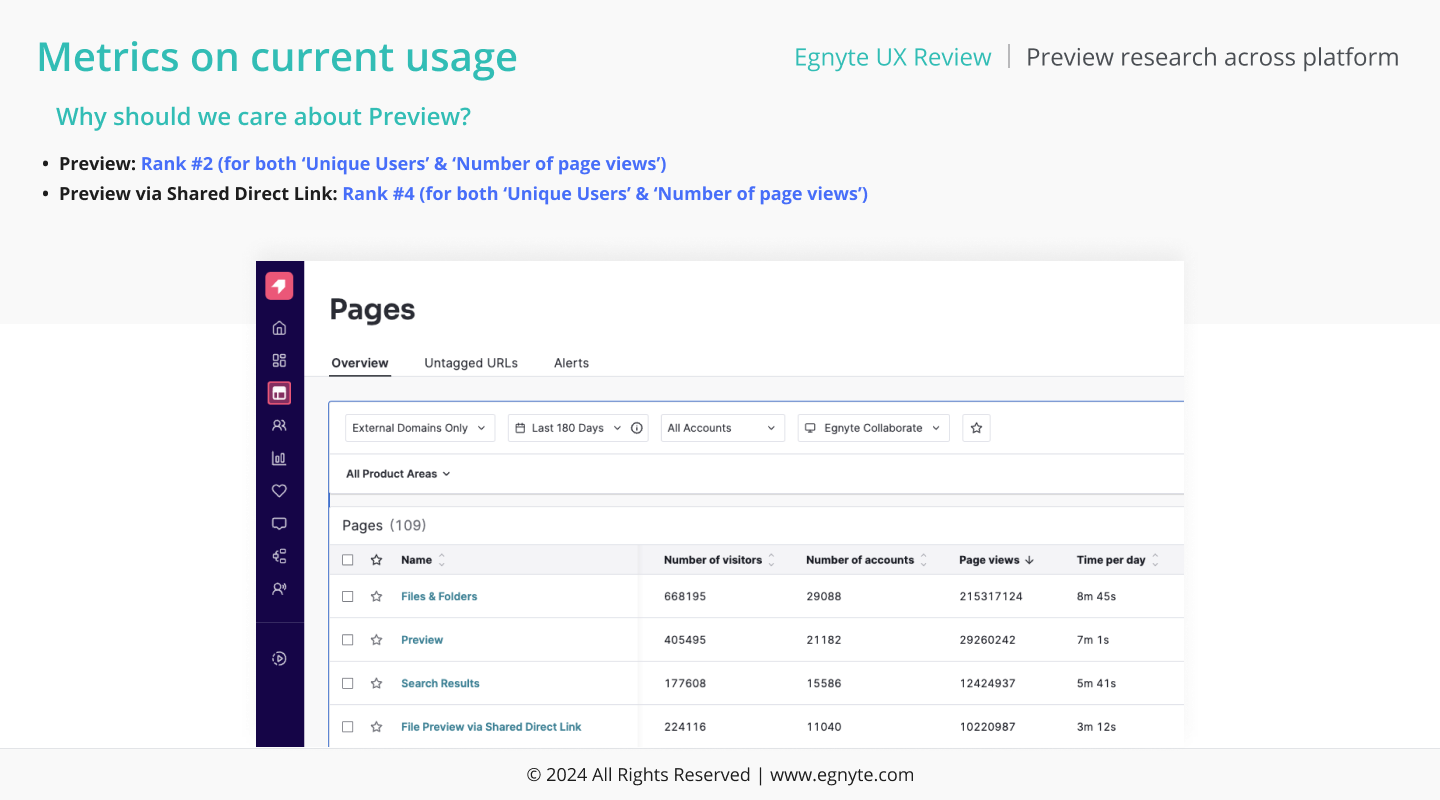Star the Preview page row
The width and height of the screenshot is (1440, 800).
[x=376, y=640]
